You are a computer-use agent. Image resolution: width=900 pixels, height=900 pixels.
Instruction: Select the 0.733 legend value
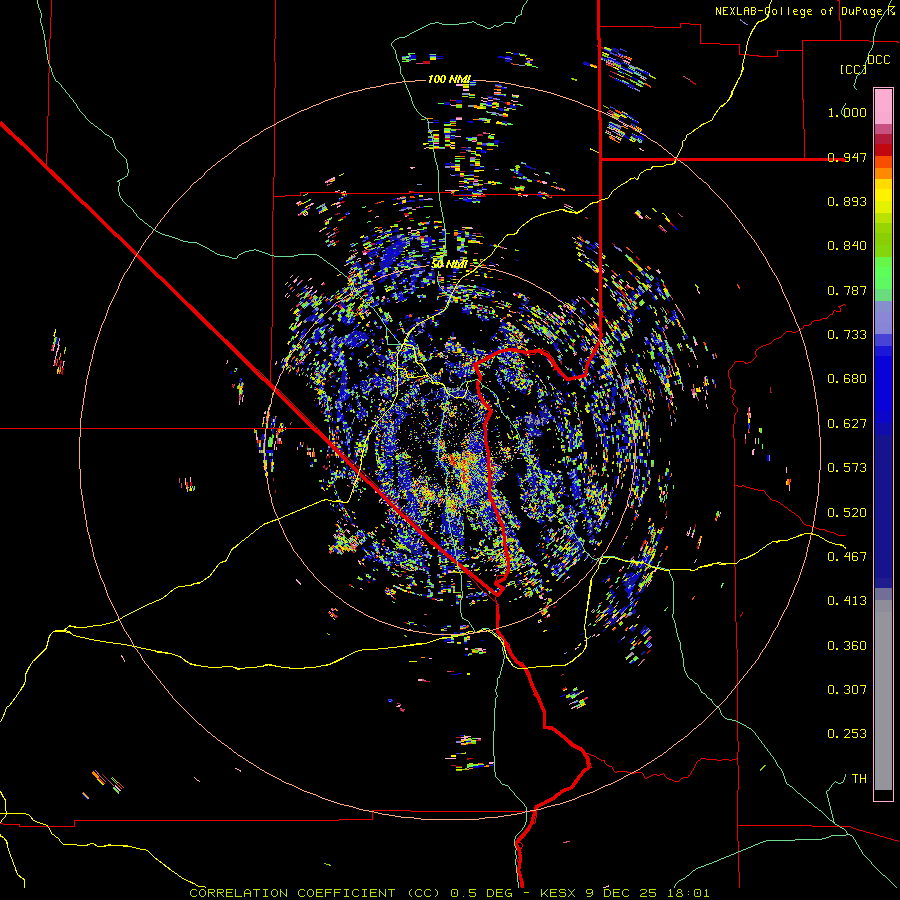pyautogui.click(x=847, y=335)
